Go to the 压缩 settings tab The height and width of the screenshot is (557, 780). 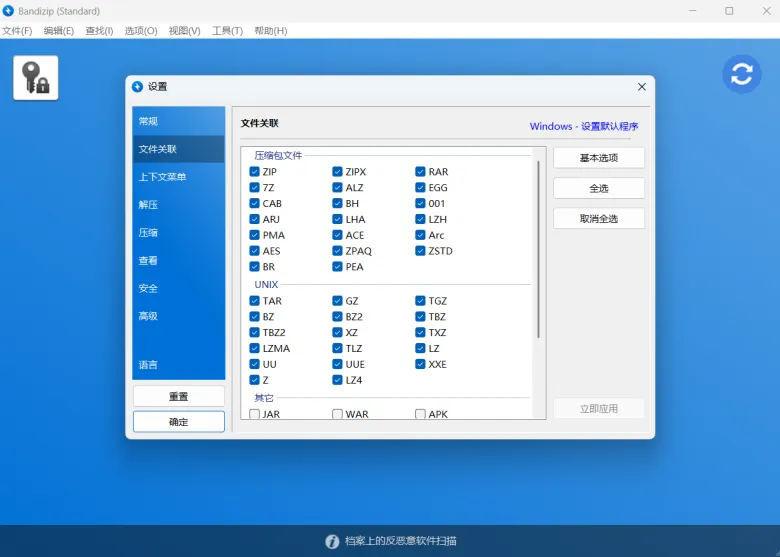pyautogui.click(x=179, y=232)
